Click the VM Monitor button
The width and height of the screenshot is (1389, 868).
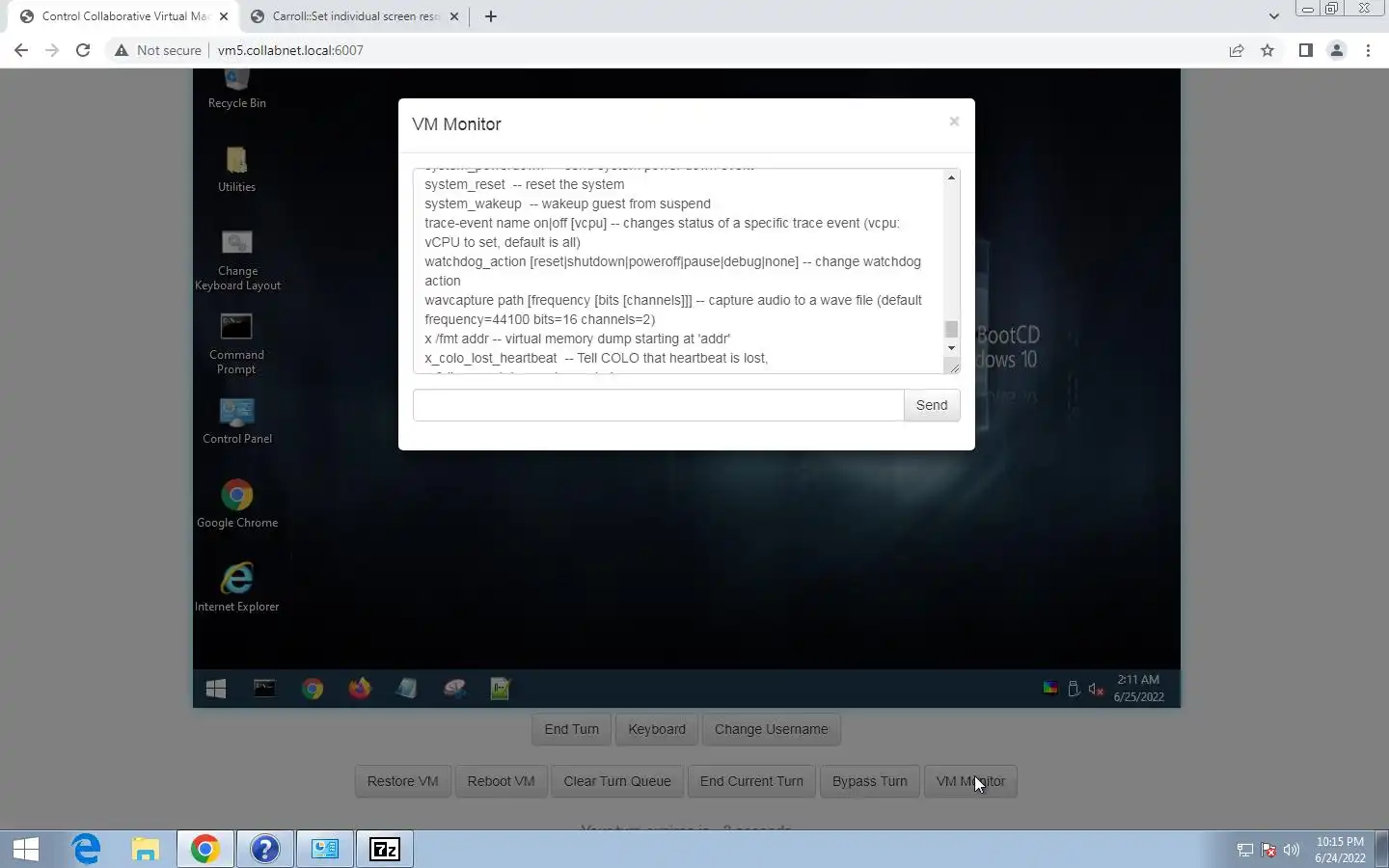(970, 781)
